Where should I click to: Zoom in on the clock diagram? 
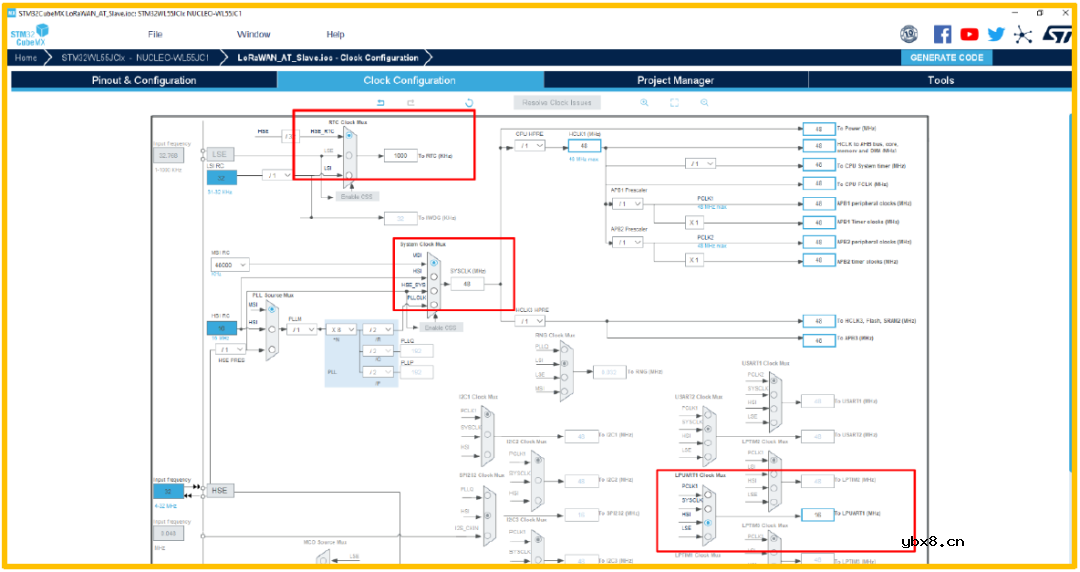coord(644,103)
